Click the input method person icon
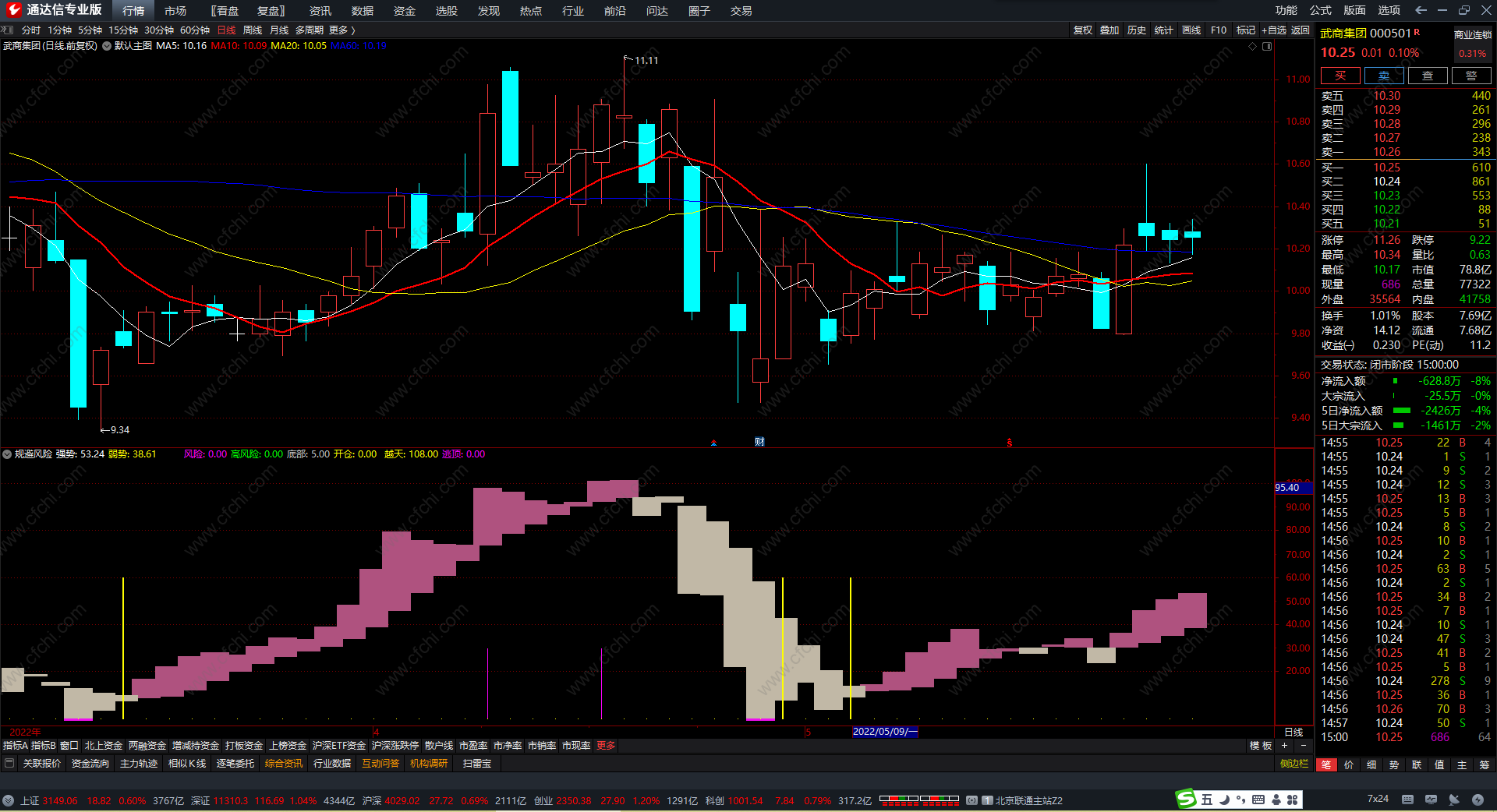Image resolution: width=1497 pixels, height=812 pixels. point(1276,800)
